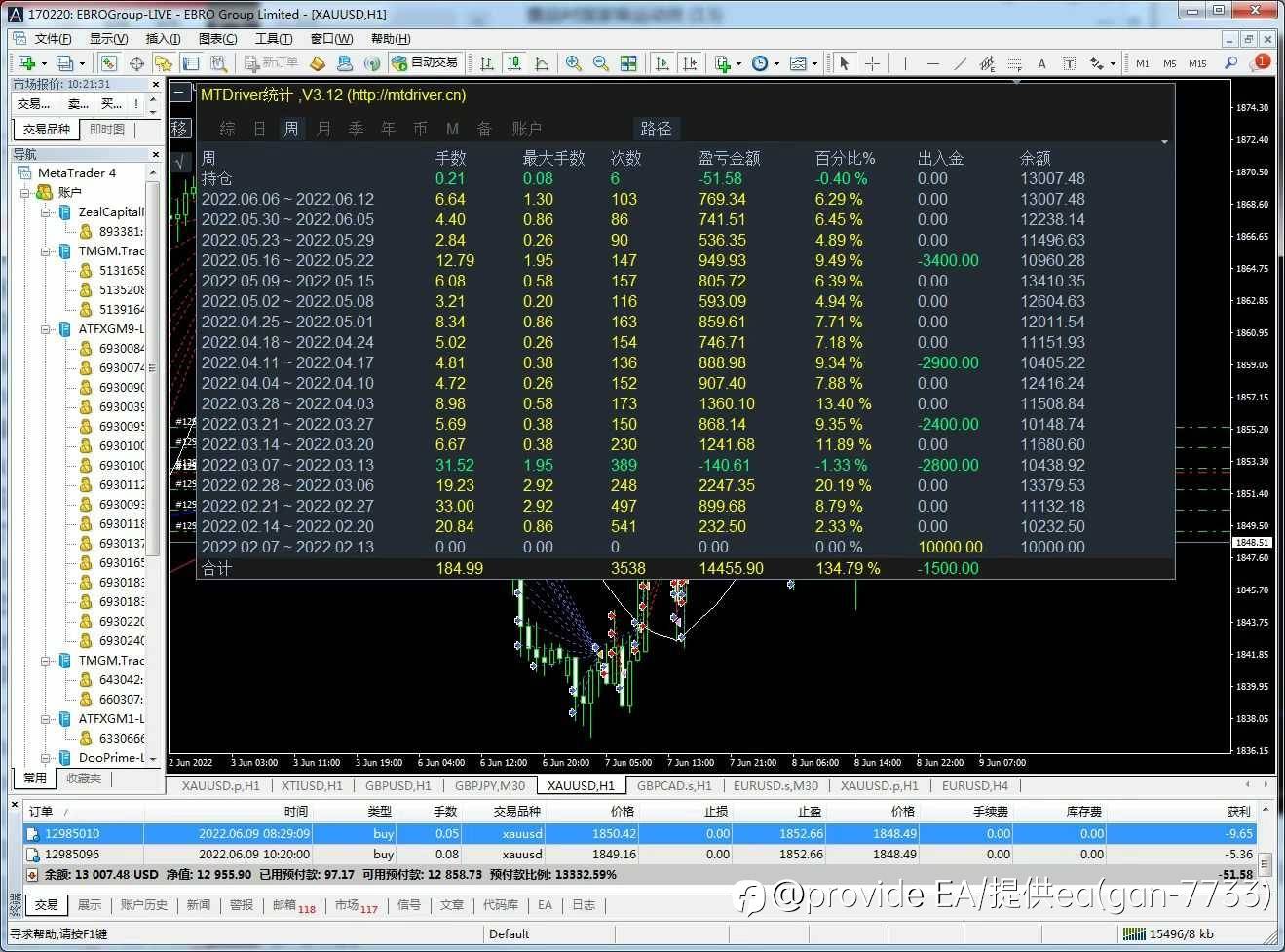The height and width of the screenshot is (952, 1285).
Task: Open the 图表(C) menu
Action: pos(217,39)
